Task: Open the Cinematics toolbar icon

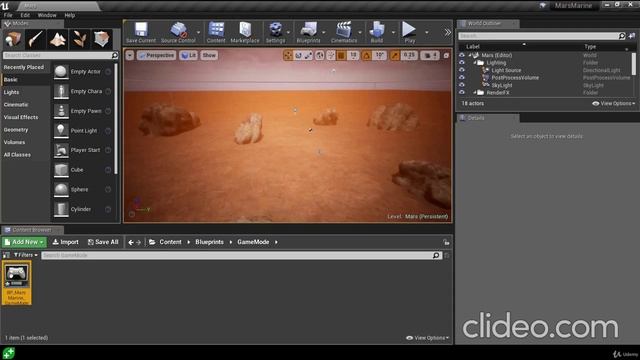Action: tap(344, 33)
